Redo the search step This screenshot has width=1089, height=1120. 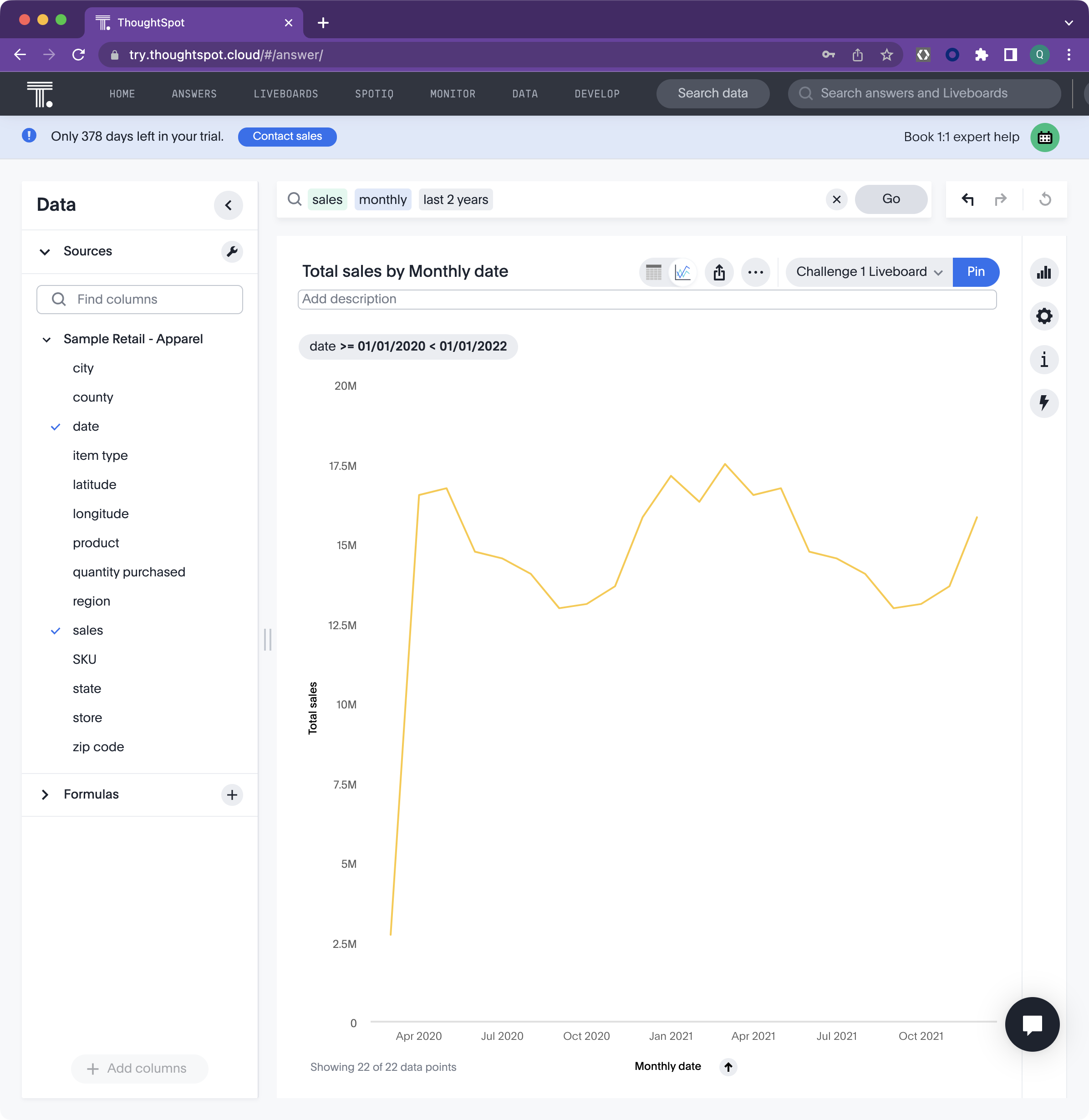1000,199
